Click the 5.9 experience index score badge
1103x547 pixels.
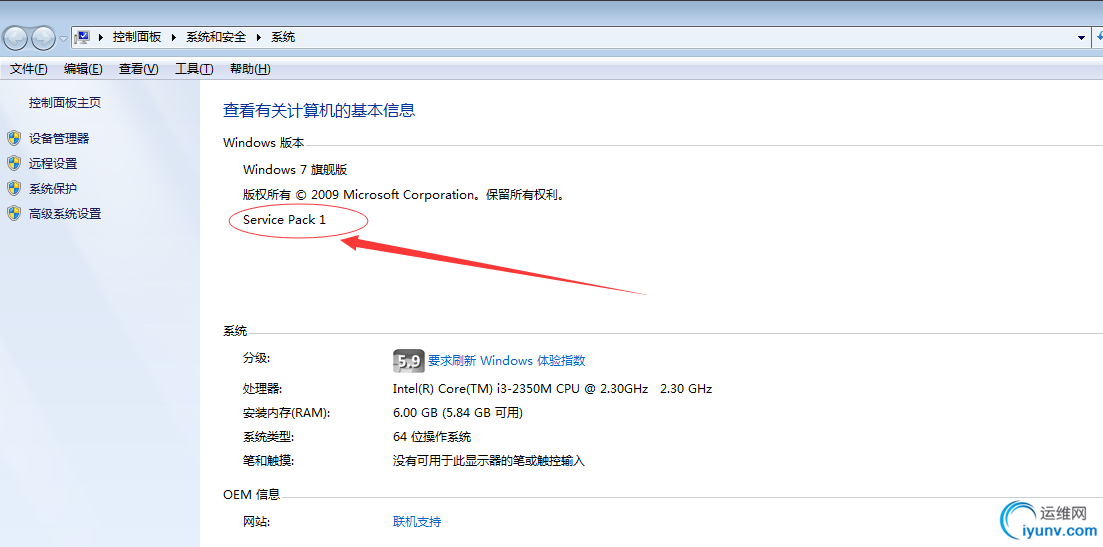coord(408,361)
